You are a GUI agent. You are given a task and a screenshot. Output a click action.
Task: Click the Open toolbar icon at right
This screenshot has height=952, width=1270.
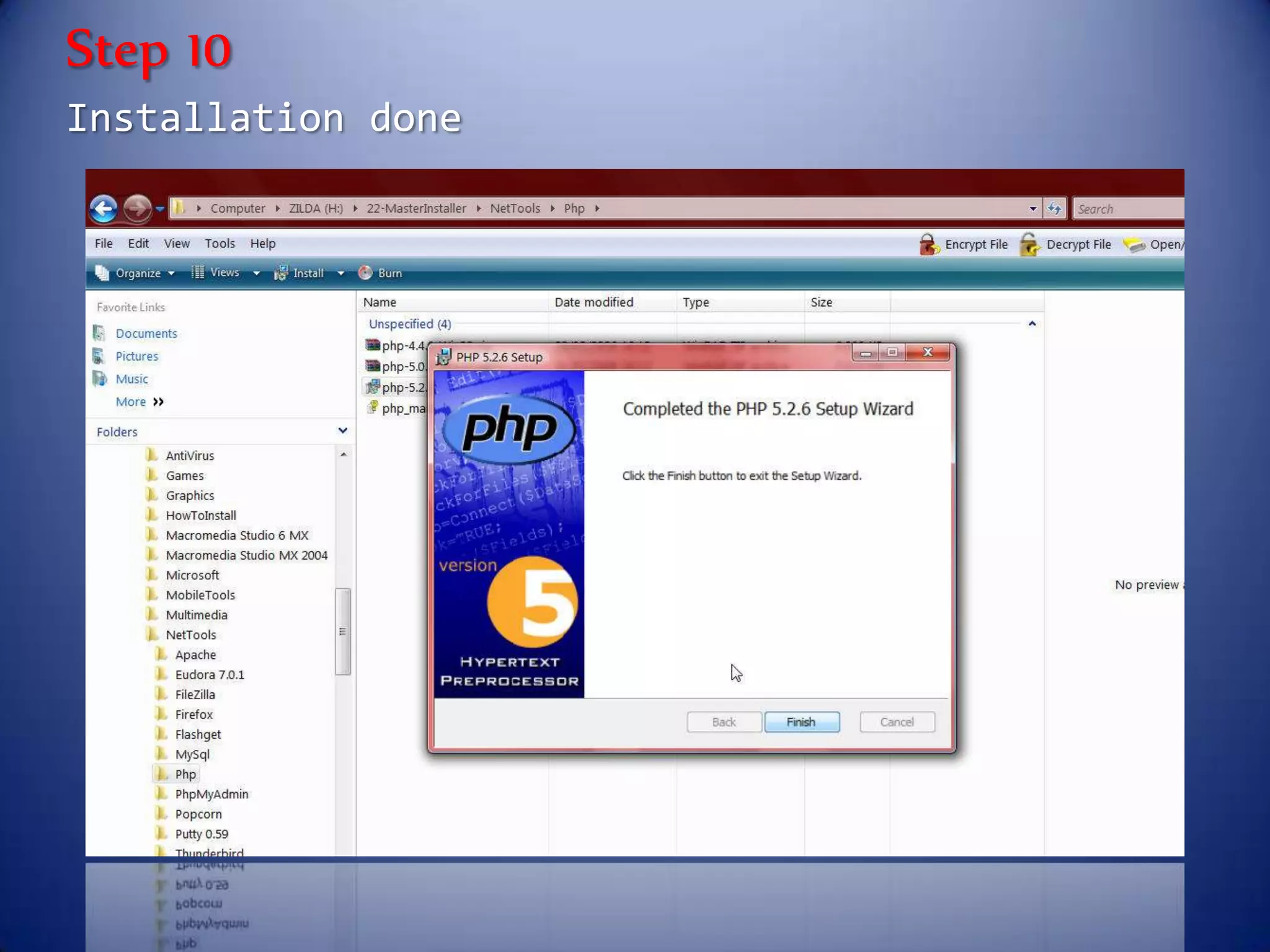pos(1134,245)
